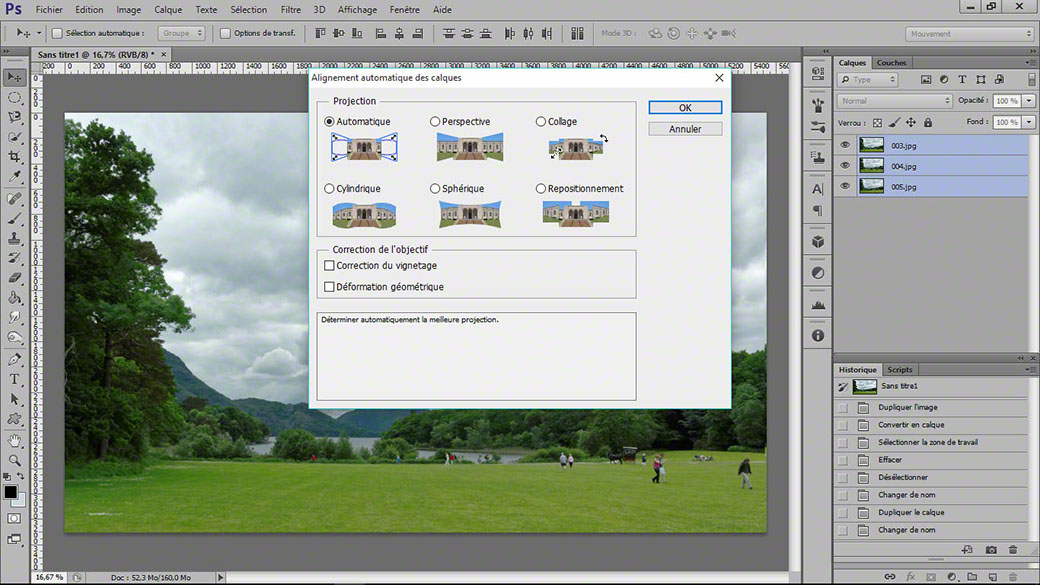This screenshot has width=1040, height=585.
Task: Select the Crop tool in toolbar
Action: click(14, 157)
